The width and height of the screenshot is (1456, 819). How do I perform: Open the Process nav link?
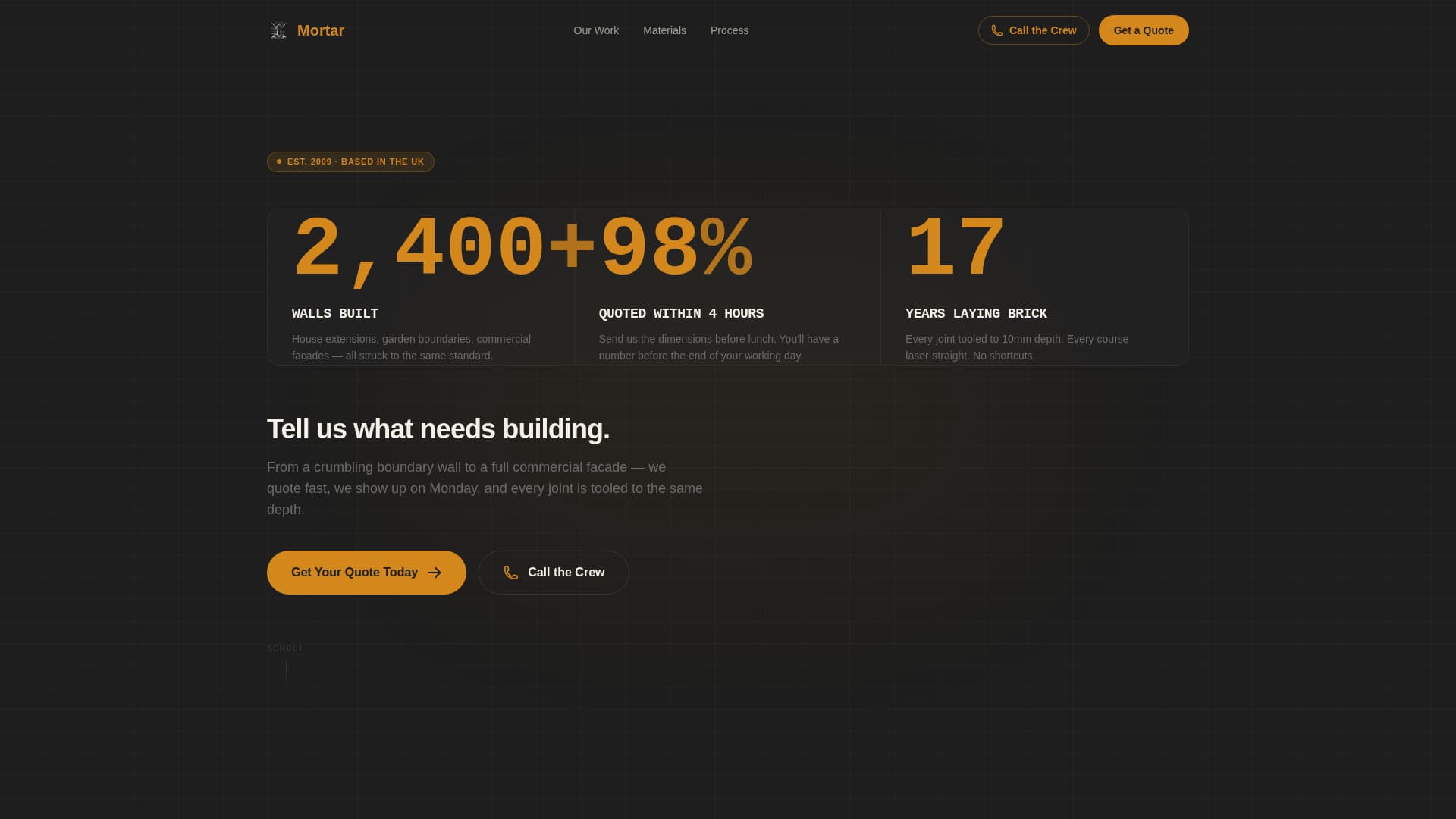pos(730,30)
